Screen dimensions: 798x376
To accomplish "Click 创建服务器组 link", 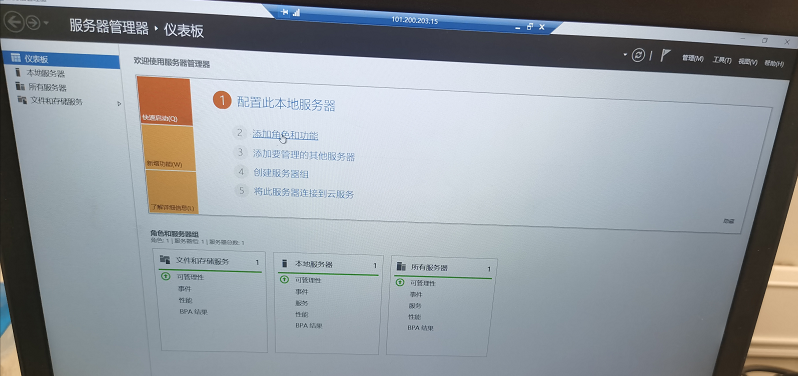I will (x=281, y=173).
